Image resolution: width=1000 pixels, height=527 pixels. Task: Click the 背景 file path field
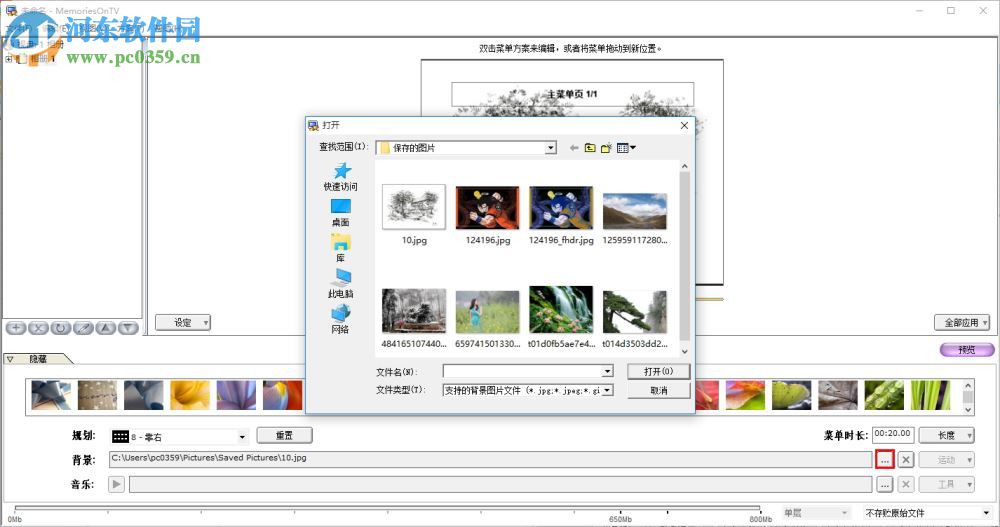pos(490,459)
